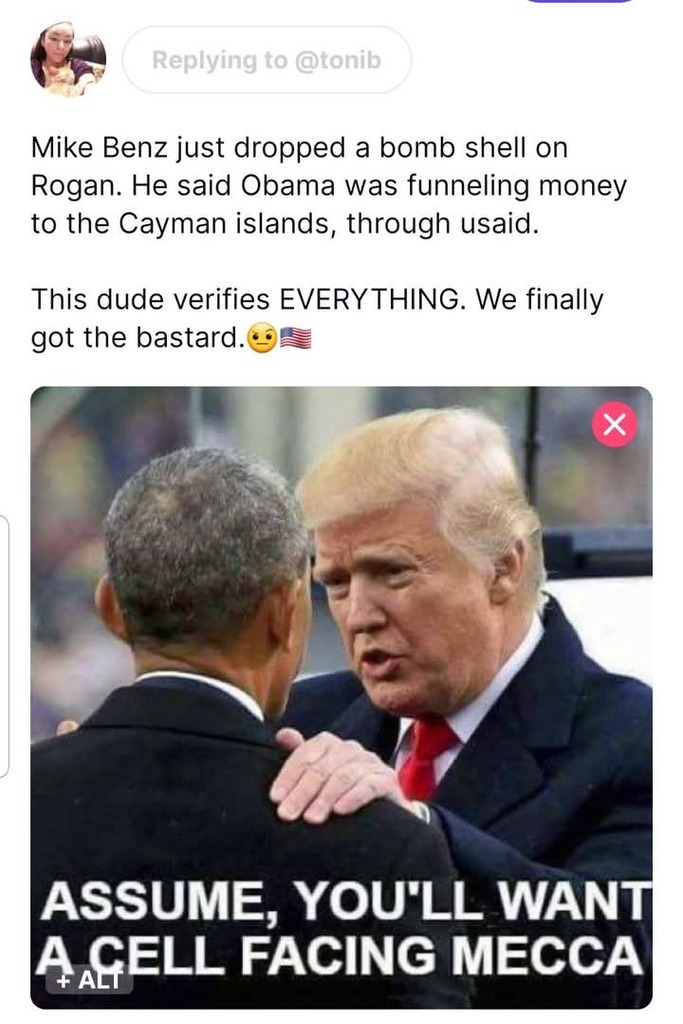Click the Replying to @tonib pill
Viewport: 683px width, 1024px height.
(266, 60)
